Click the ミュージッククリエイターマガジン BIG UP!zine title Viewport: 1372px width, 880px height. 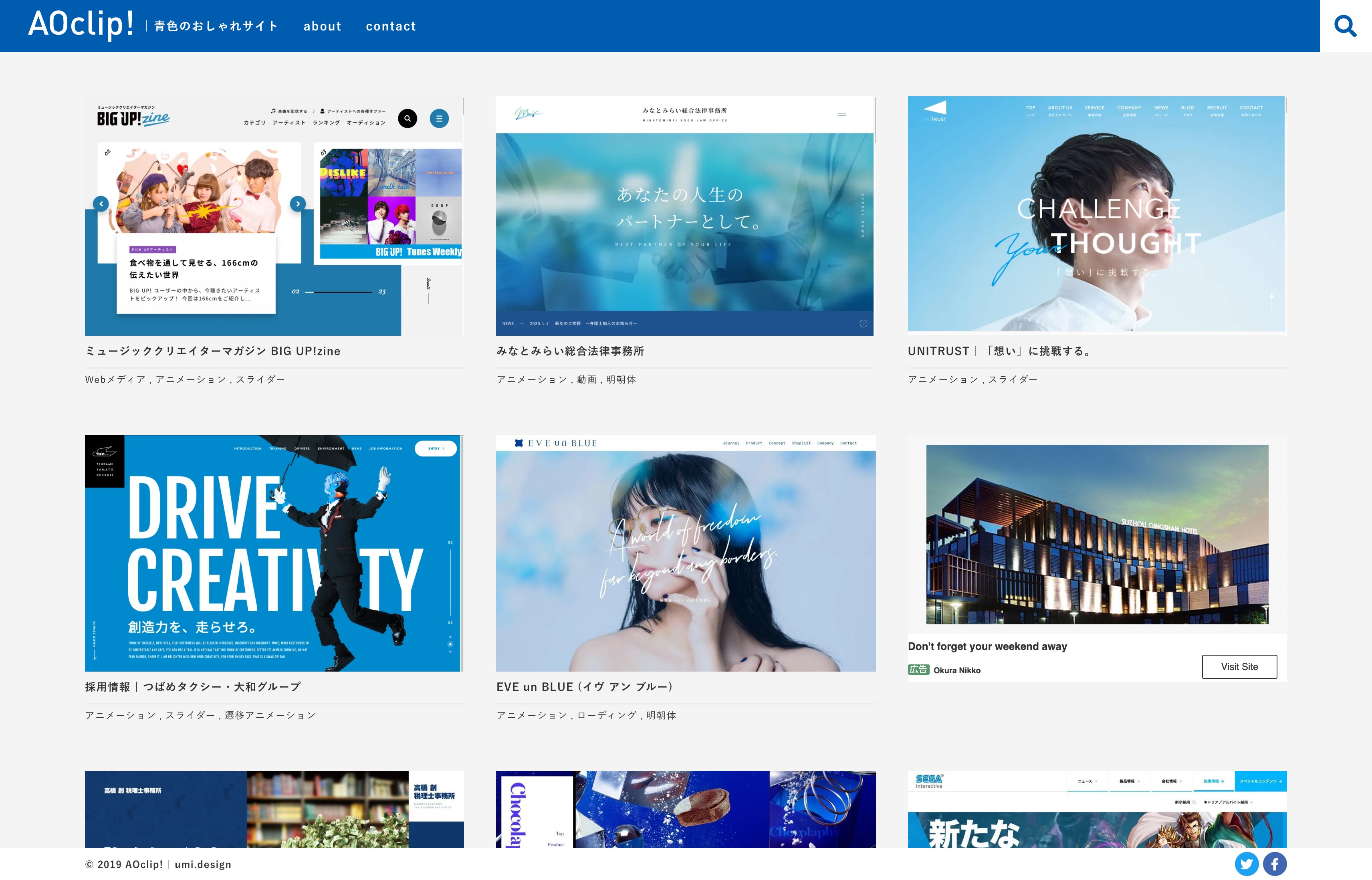[x=212, y=351]
